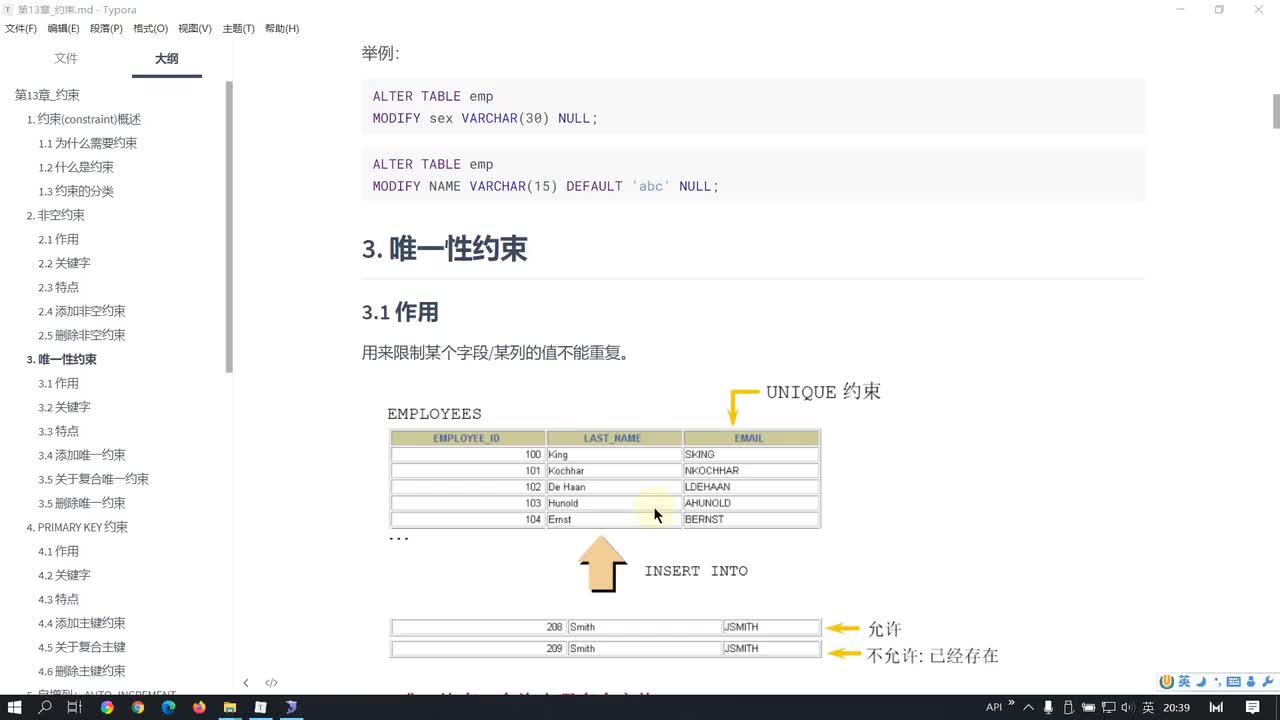This screenshot has height=720, width=1280.
Task: Toggle punctuation mode on the IME bar
Action: (x=1217, y=682)
